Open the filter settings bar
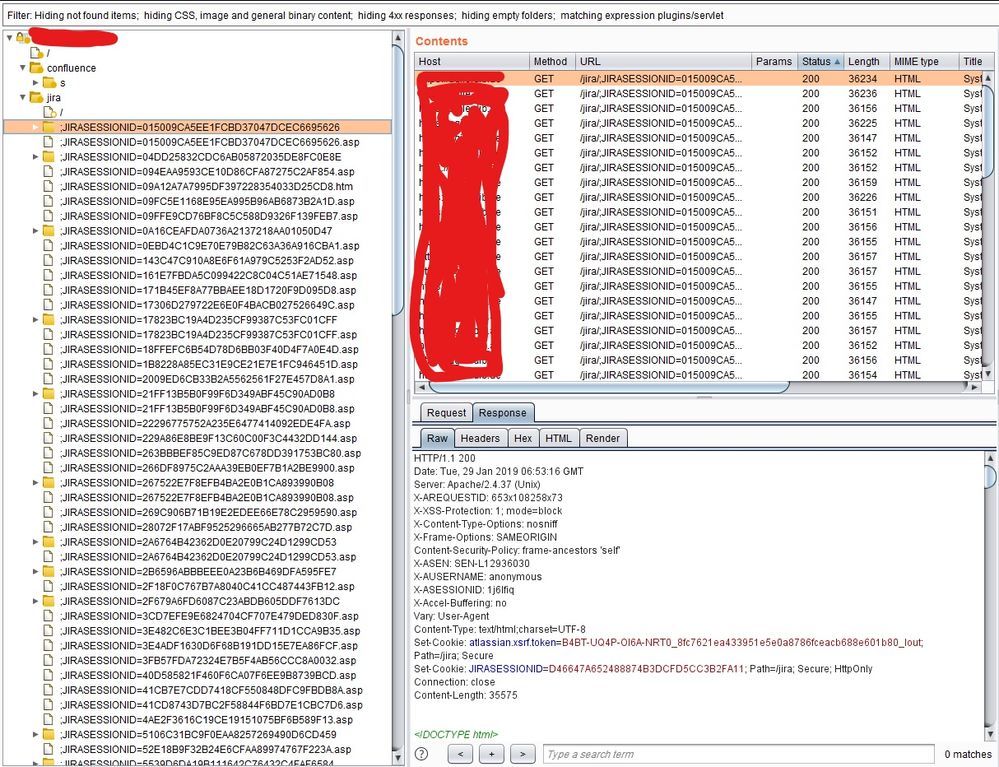The height and width of the screenshot is (767, 999). pyautogui.click(x=500, y=15)
